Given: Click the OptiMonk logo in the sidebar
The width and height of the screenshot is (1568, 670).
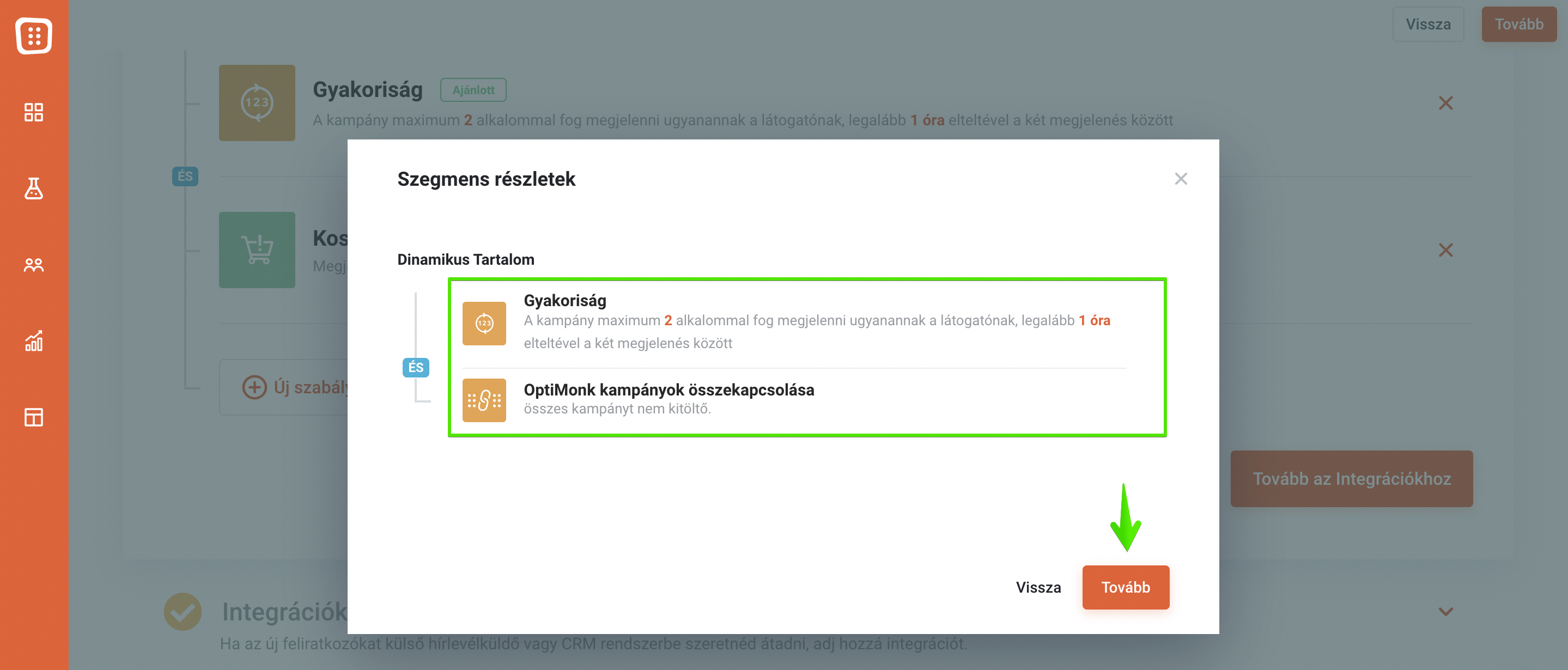Looking at the screenshot, I should (34, 35).
